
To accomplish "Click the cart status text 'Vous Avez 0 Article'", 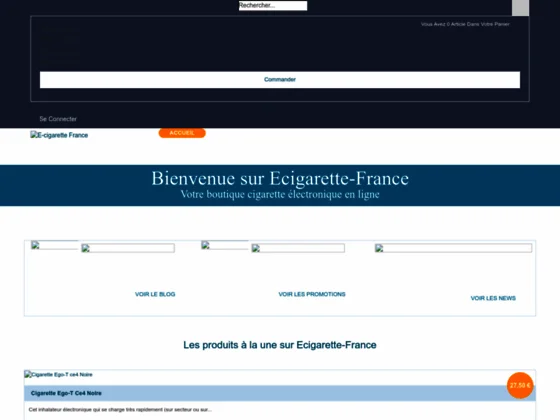I will click(x=465, y=24).
